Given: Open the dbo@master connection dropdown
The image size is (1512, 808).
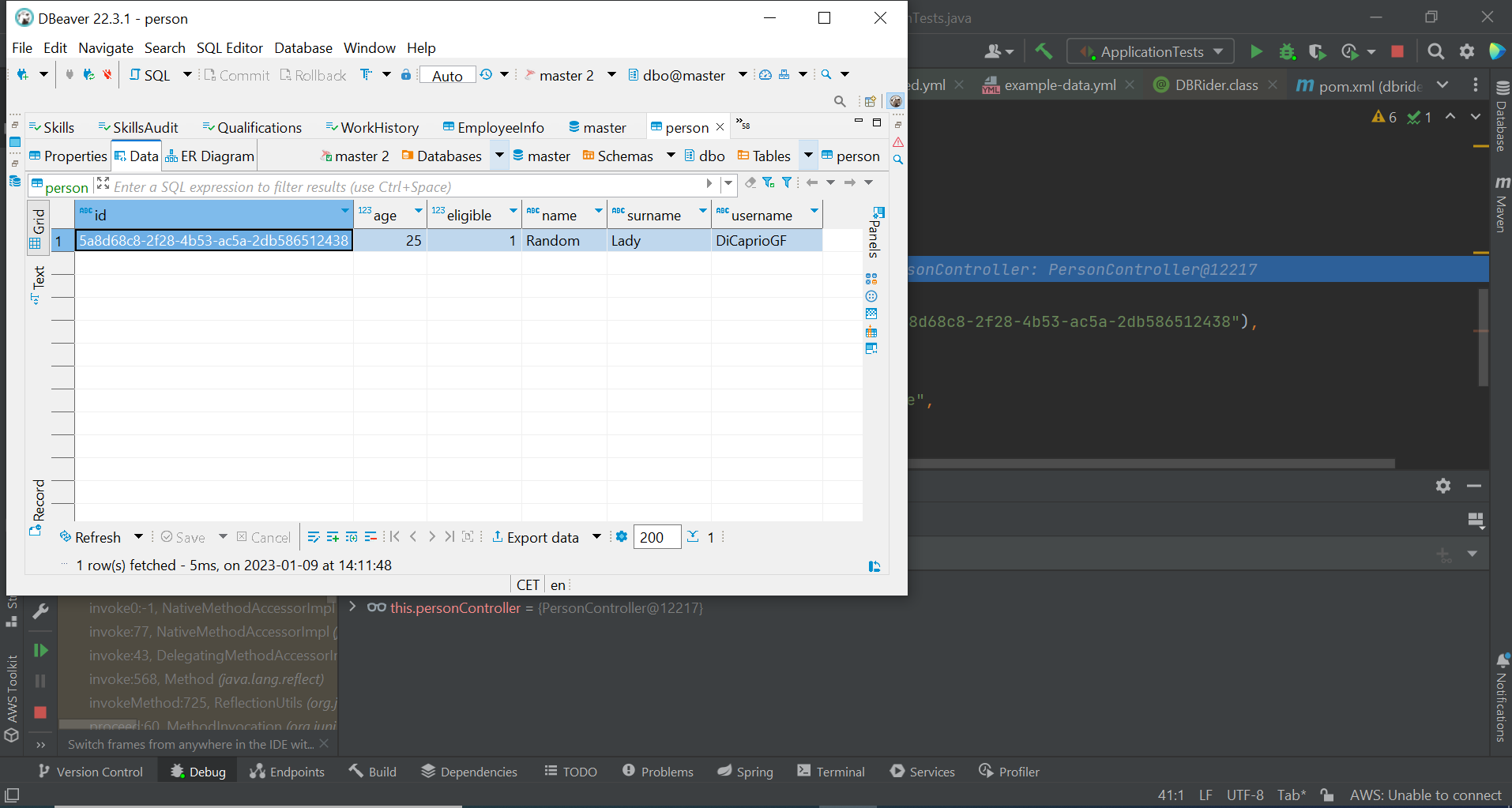Looking at the screenshot, I should (741, 75).
